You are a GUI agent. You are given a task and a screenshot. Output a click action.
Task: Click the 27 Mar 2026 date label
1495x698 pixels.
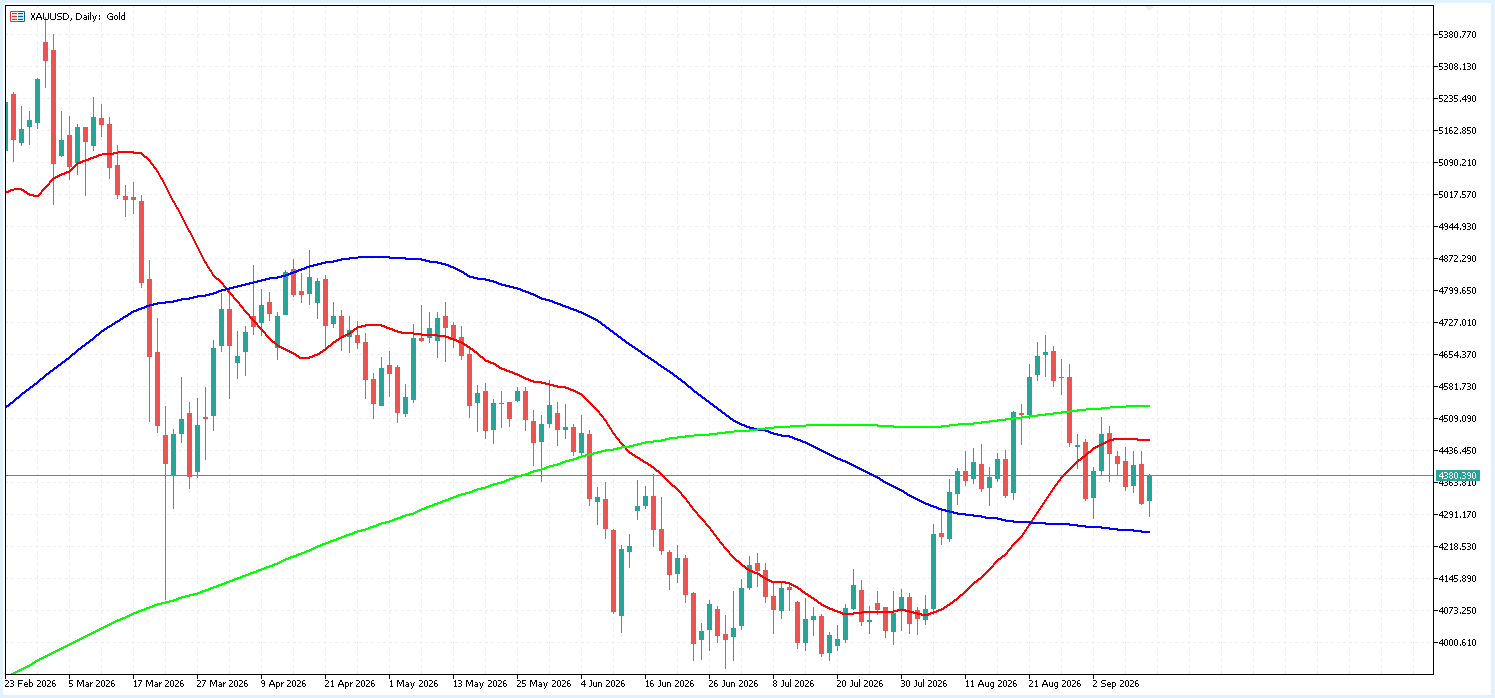pyautogui.click(x=222, y=685)
